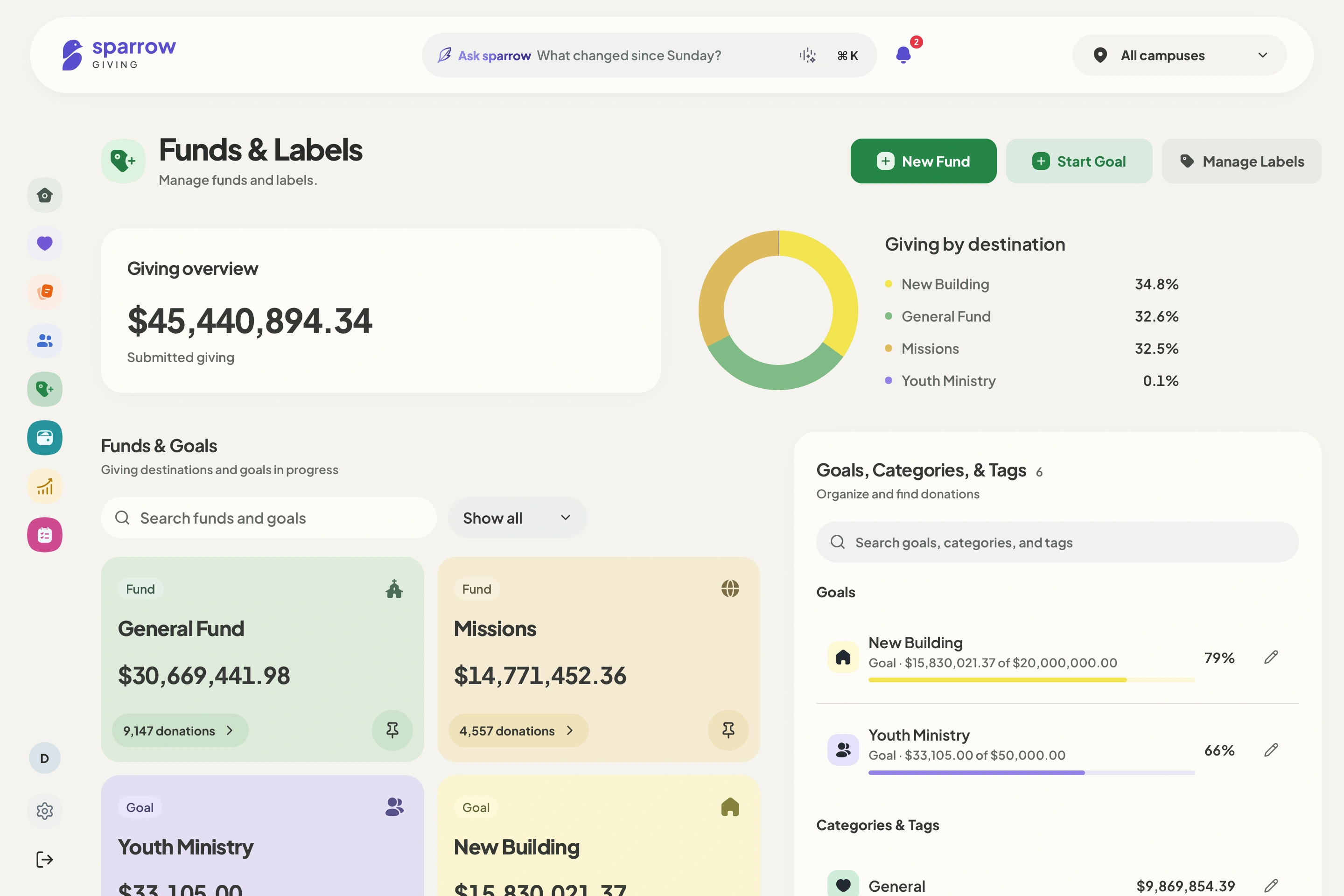This screenshot has height=896, width=1344.
Task: Edit the General category pencil
Action: click(1271, 886)
